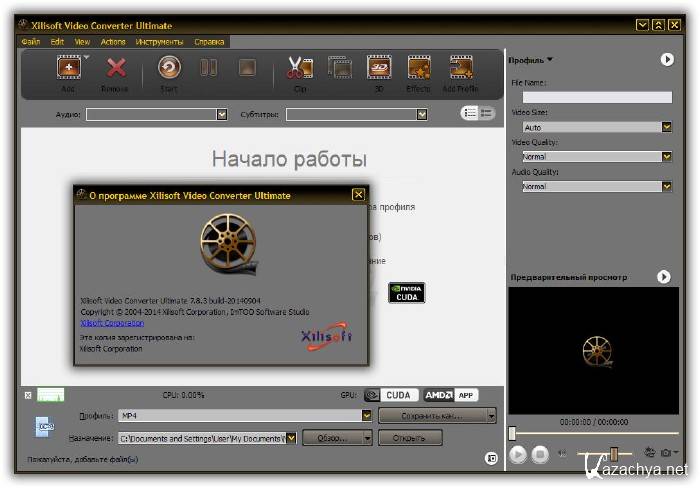Open the Effects tool
Viewport: 700px width, 488px height.
[418, 68]
